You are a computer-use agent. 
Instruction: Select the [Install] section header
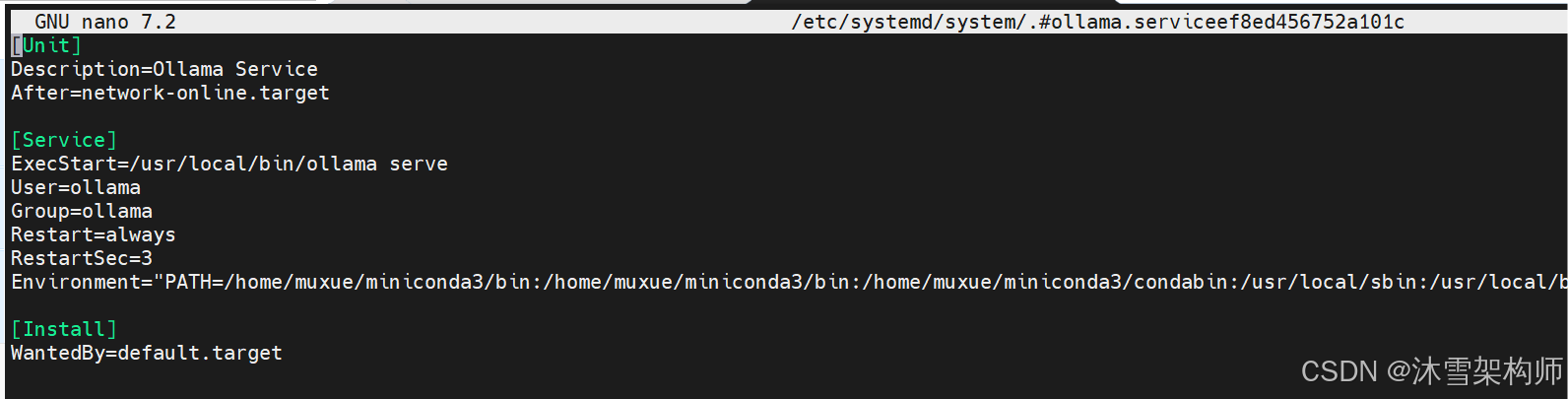pyautogui.click(x=64, y=329)
